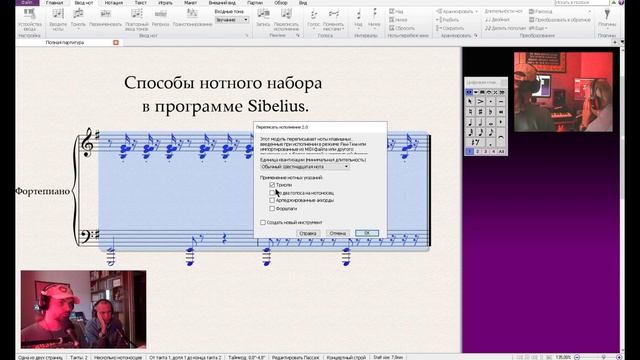640x360 pixels.
Task: Click the Find in ribbon search field
Action: (582, 2)
